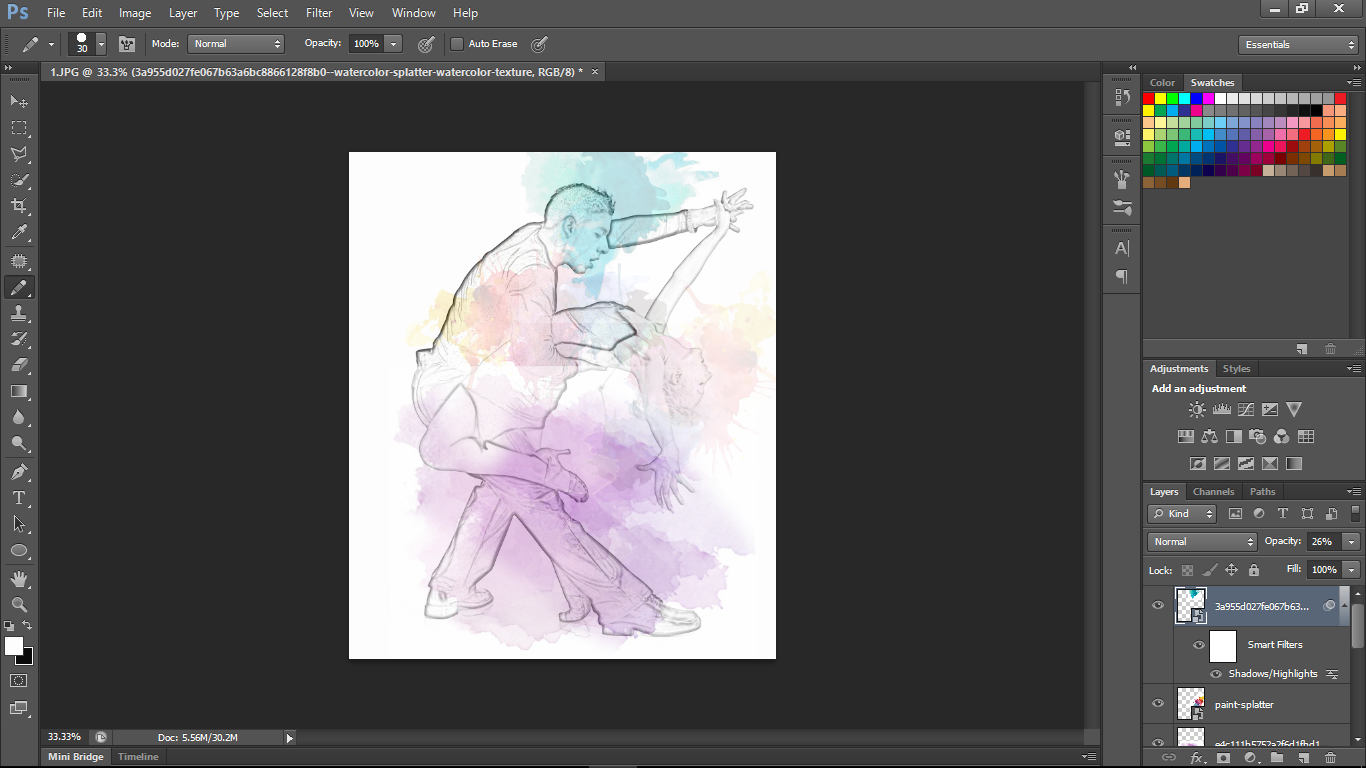Open the Tool Preset picker arrow
The width and height of the screenshot is (1366, 768).
click(51, 44)
